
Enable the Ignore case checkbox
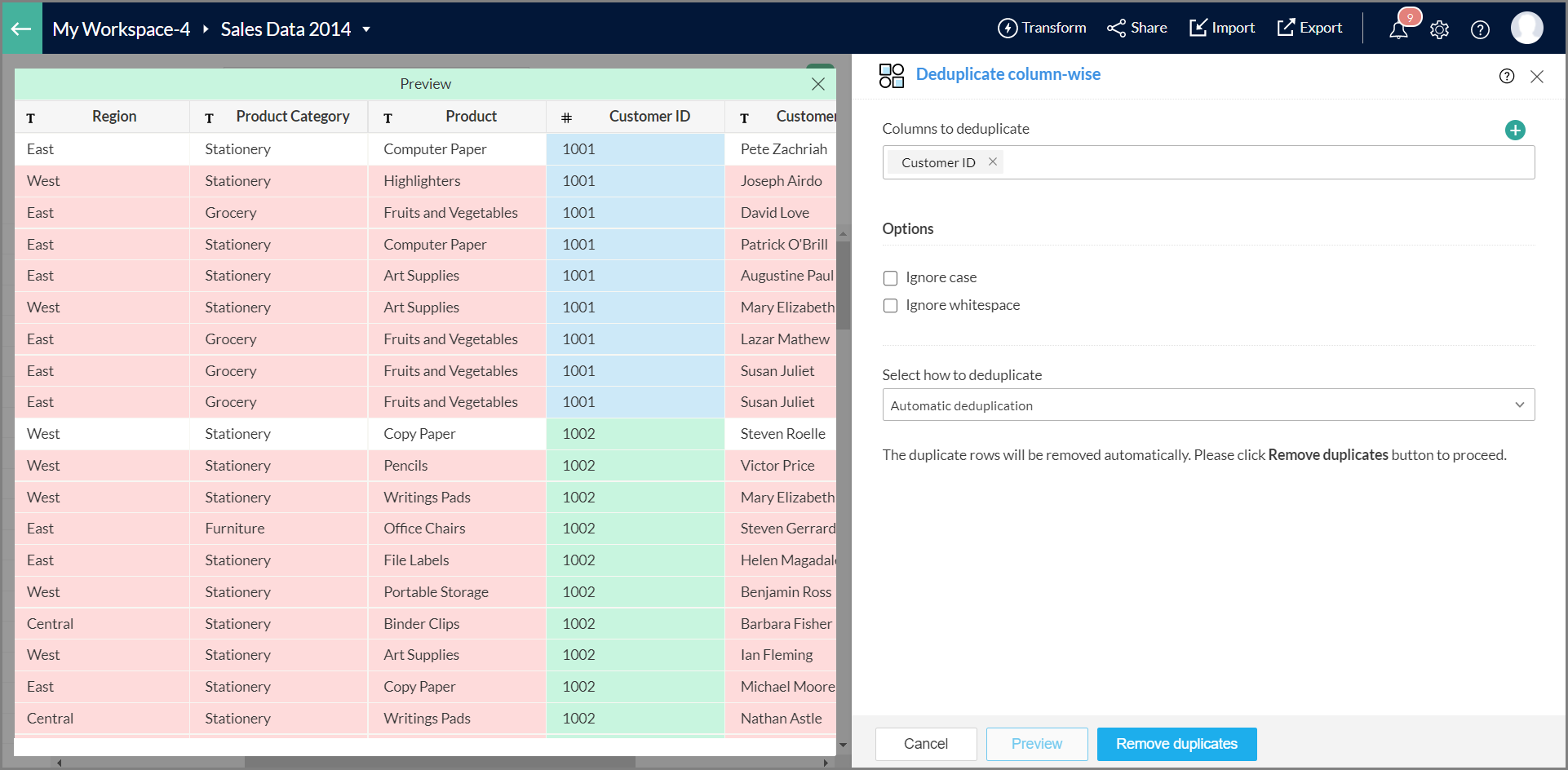891,278
